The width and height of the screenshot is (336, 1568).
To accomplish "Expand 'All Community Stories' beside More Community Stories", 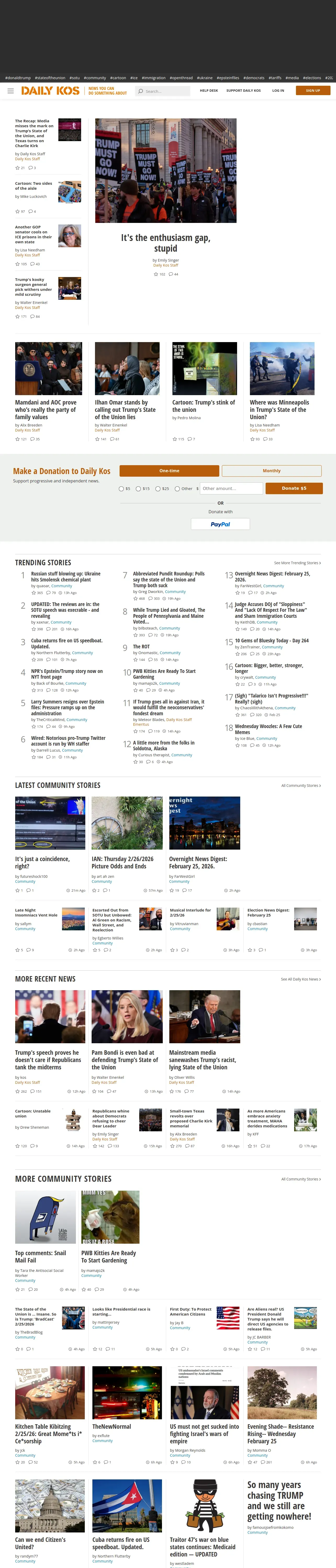I will coord(301,1179).
